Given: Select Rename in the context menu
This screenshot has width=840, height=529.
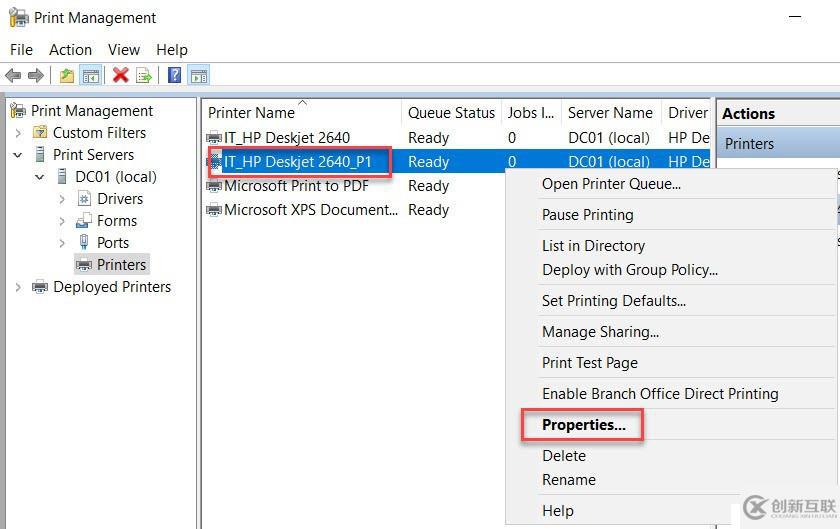Looking at the screenshot, I should pos(568,480).
